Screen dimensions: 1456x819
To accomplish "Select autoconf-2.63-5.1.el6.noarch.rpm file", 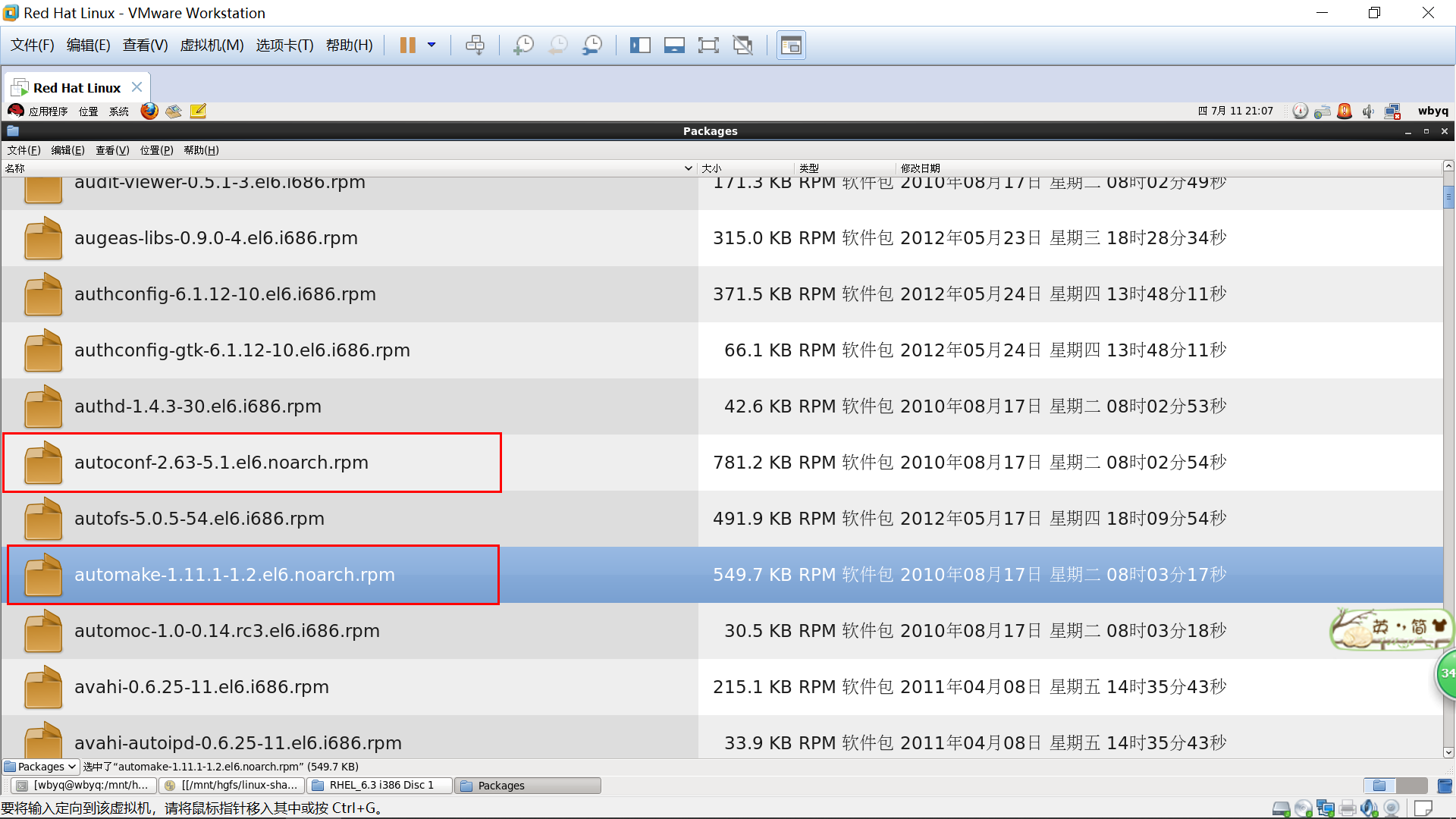I will (221, 463).
